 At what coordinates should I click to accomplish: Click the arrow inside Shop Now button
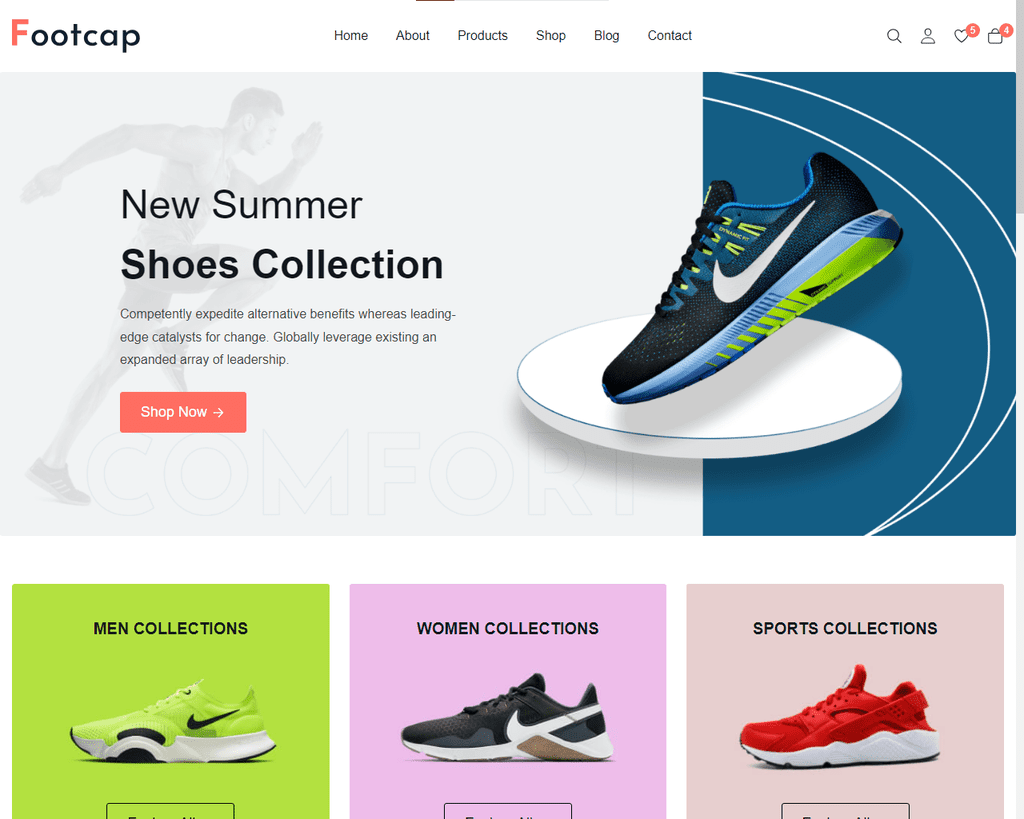(x=219, y=413)
